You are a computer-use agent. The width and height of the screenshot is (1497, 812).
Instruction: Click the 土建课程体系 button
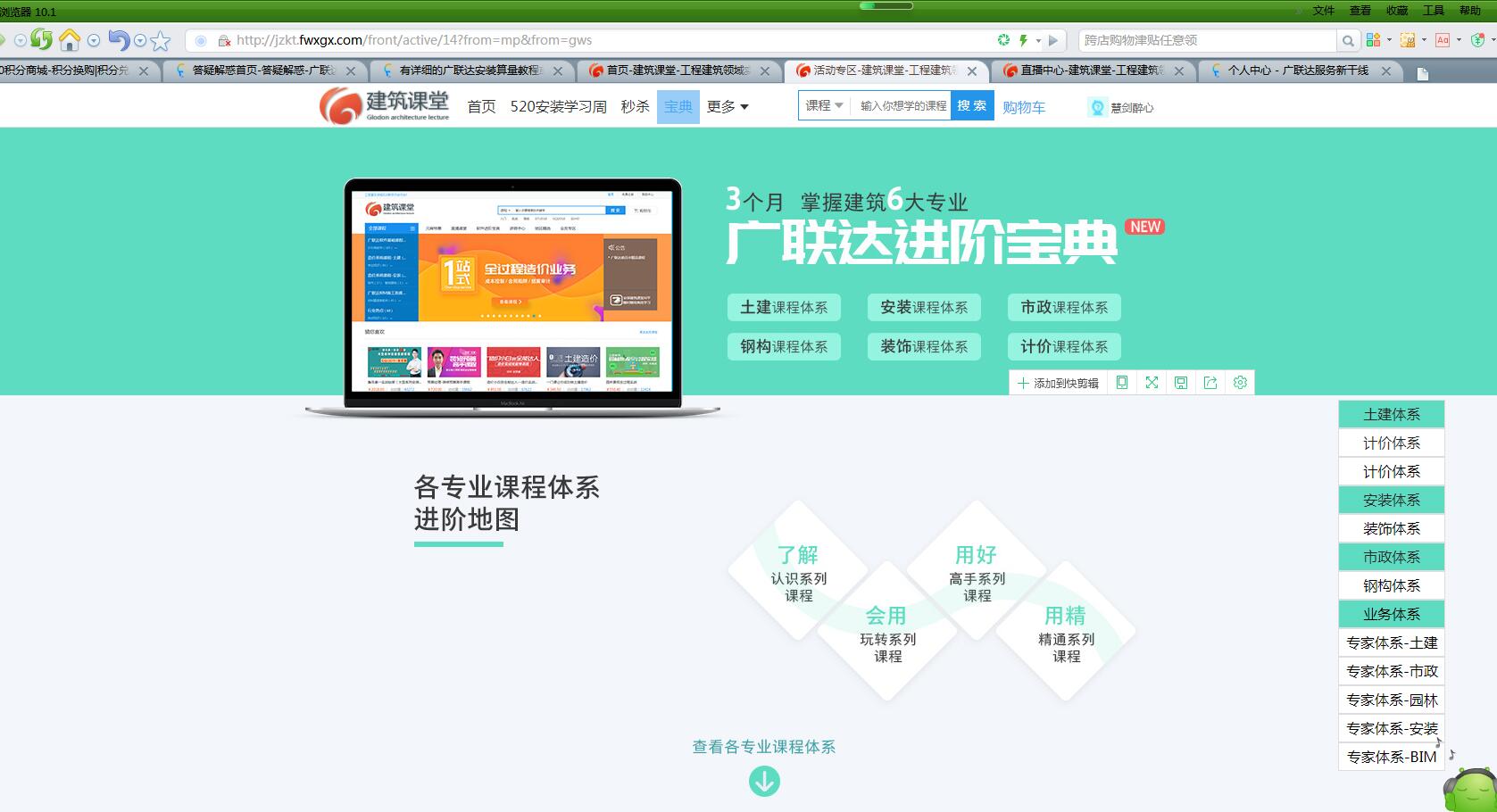784,307
